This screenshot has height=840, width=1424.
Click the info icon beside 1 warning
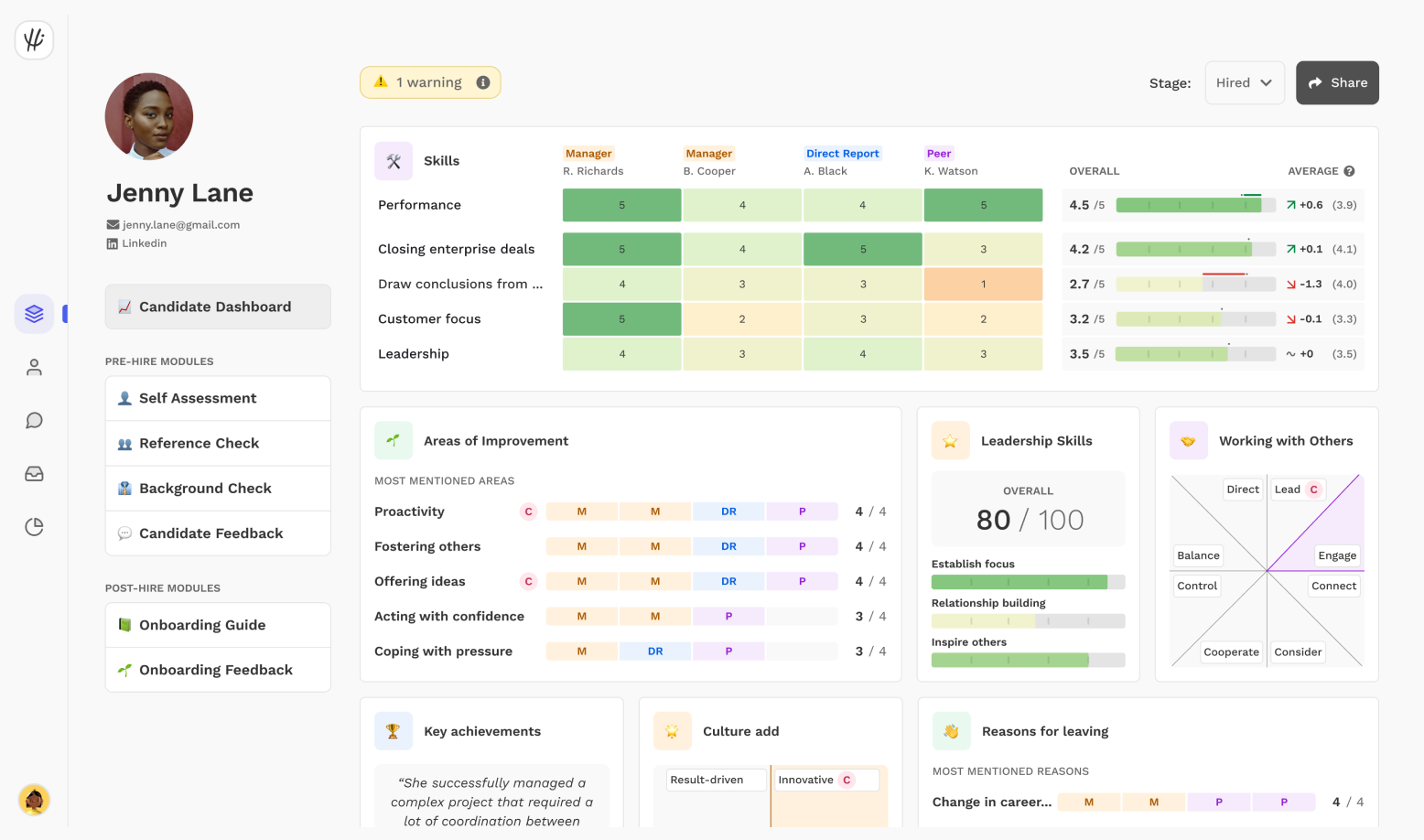click(483, 82)
